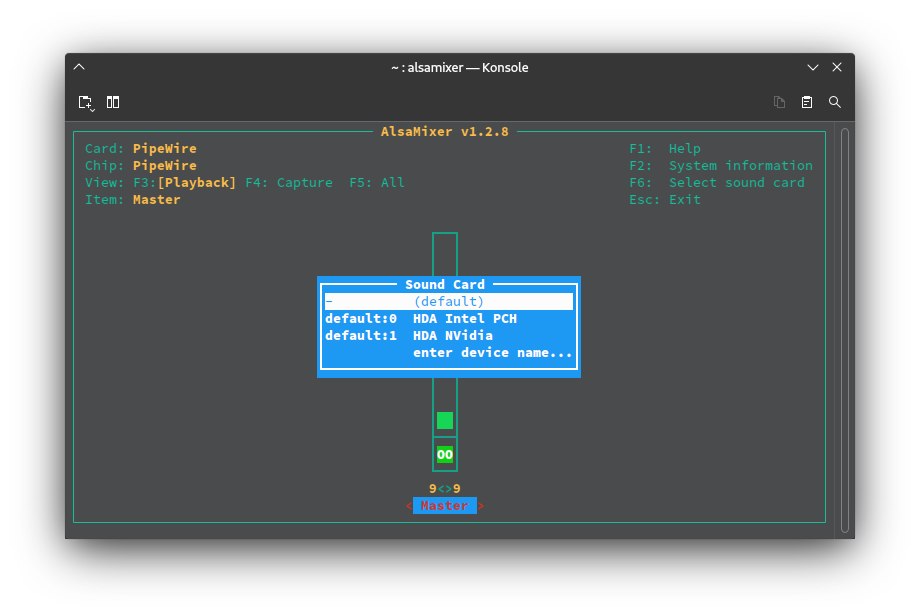Click Card: PipeWire text
920x616 pixels.
click(141, 148)
